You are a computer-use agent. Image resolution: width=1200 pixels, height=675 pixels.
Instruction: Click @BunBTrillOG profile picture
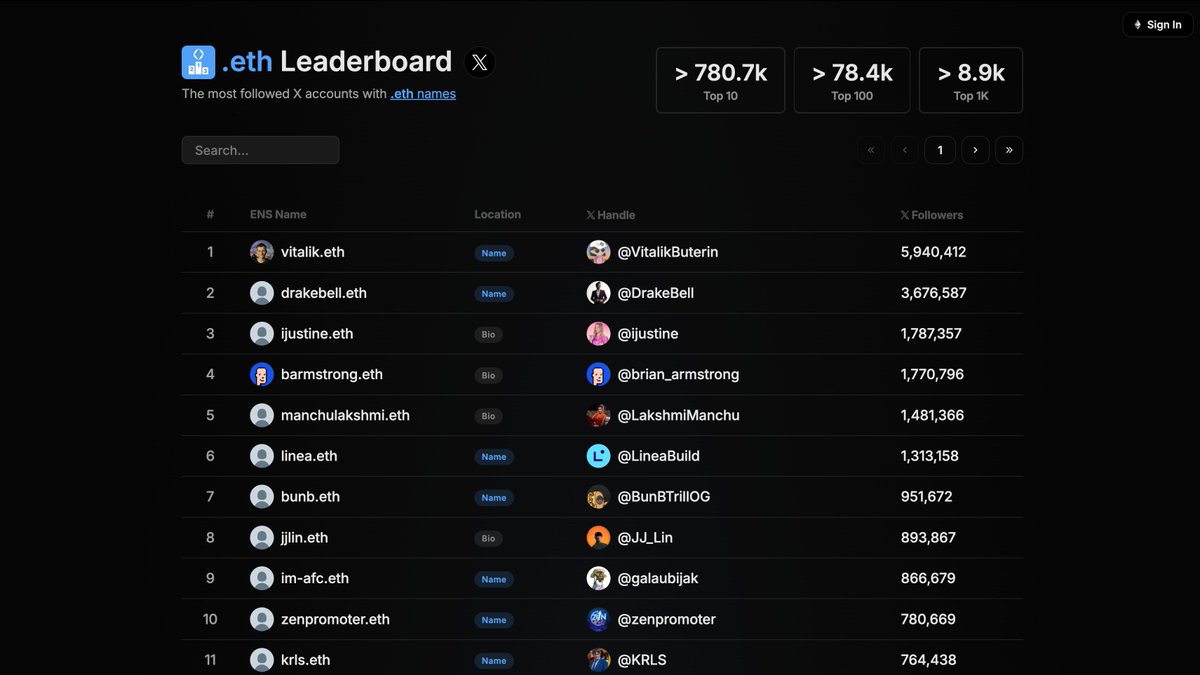(x=598, y=497)
